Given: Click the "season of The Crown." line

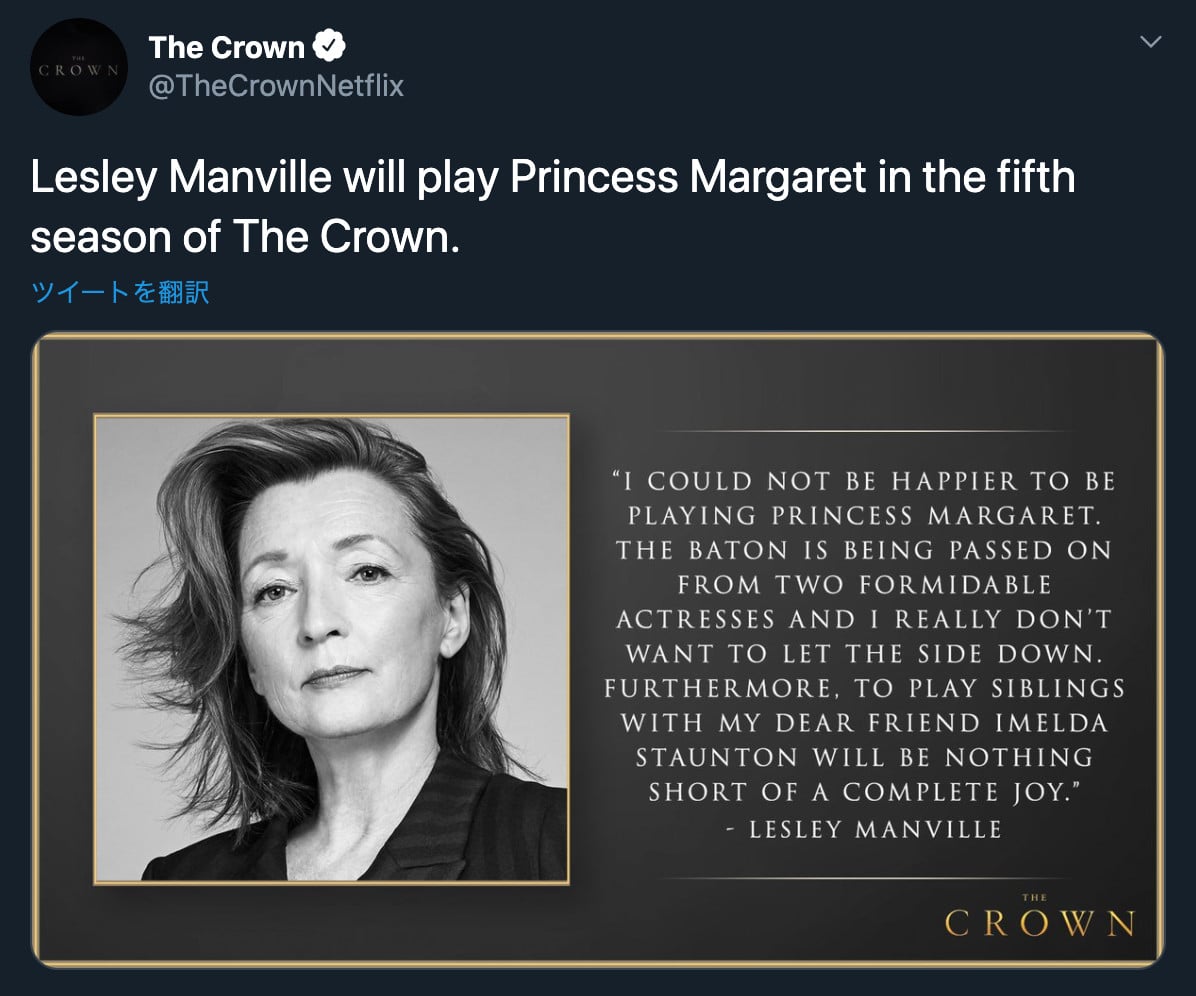Looking at the screenshot, I should [245, 236].
